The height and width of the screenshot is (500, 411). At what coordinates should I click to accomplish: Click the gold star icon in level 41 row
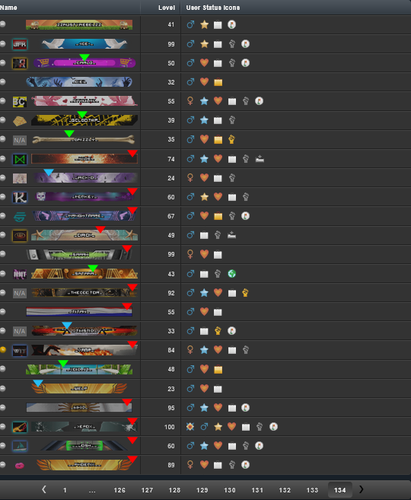[204, 24]
